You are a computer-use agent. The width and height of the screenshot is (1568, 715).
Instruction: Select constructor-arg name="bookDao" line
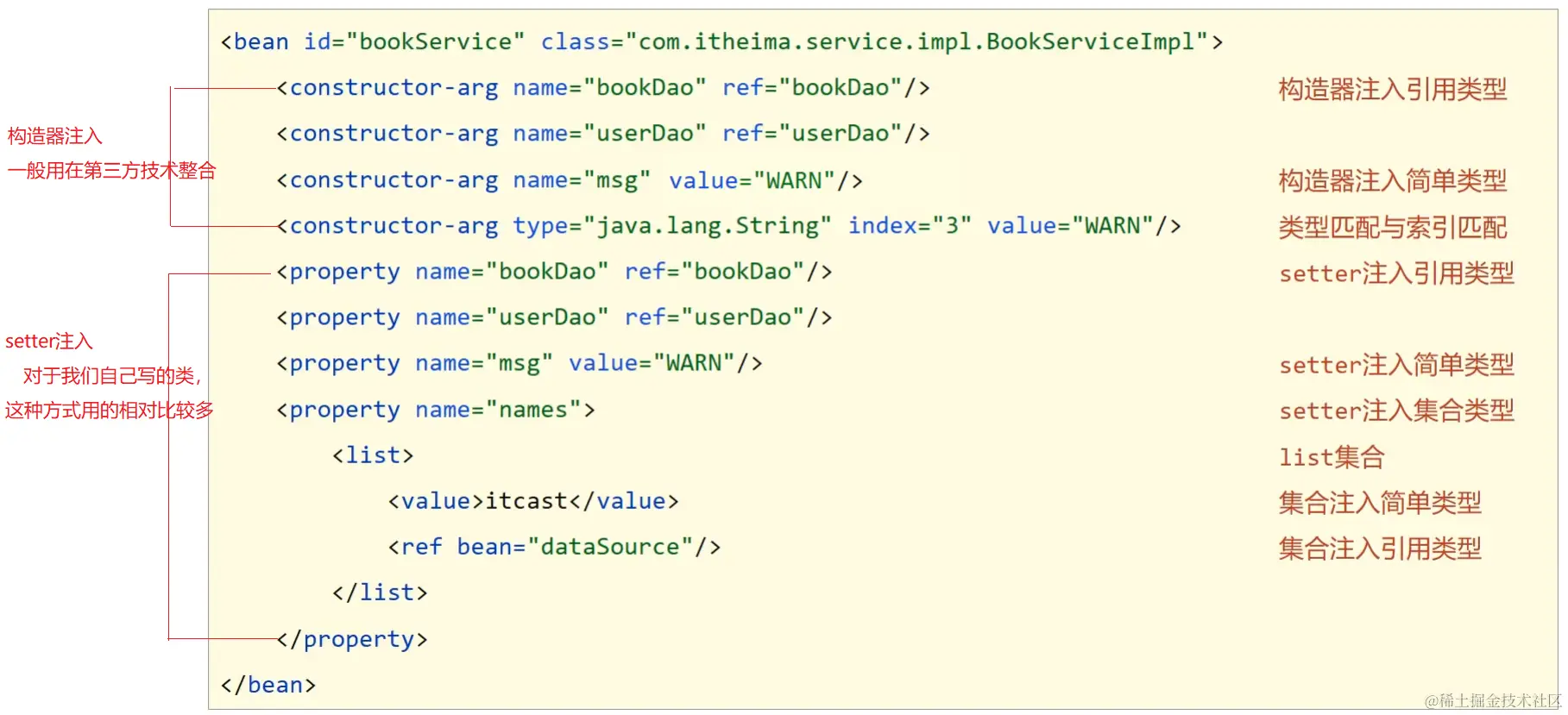(603, 88)
